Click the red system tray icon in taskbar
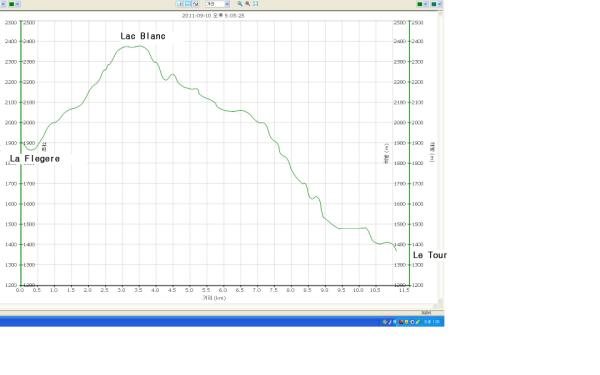Image resolution: width=600 pixels, height=375 pixels. pos(401,322)
